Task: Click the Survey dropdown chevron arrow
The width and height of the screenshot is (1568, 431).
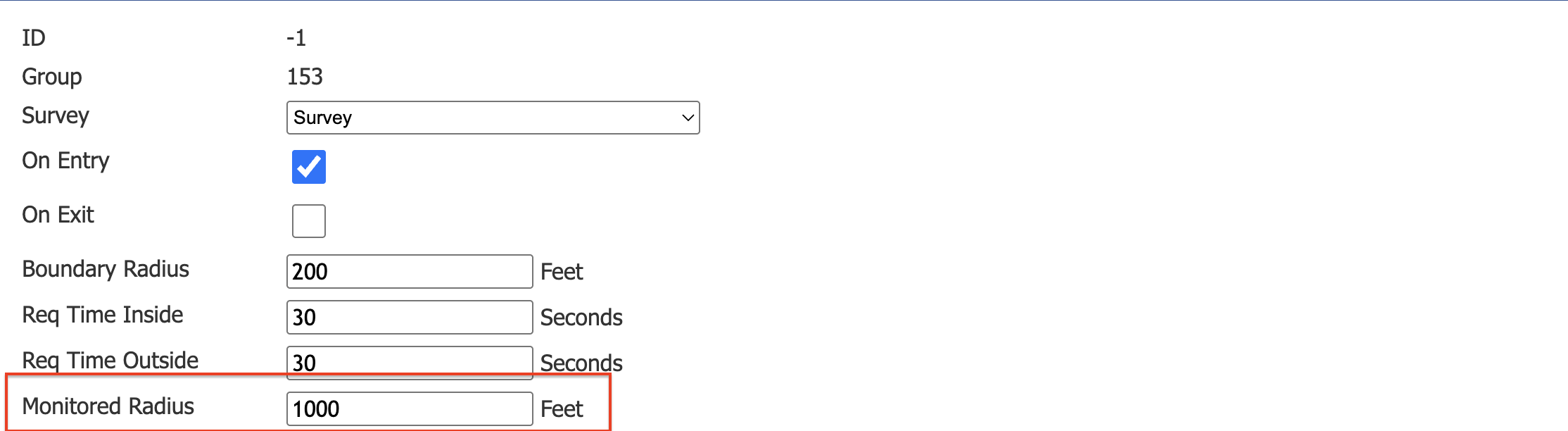Action: tap(686, 118)
